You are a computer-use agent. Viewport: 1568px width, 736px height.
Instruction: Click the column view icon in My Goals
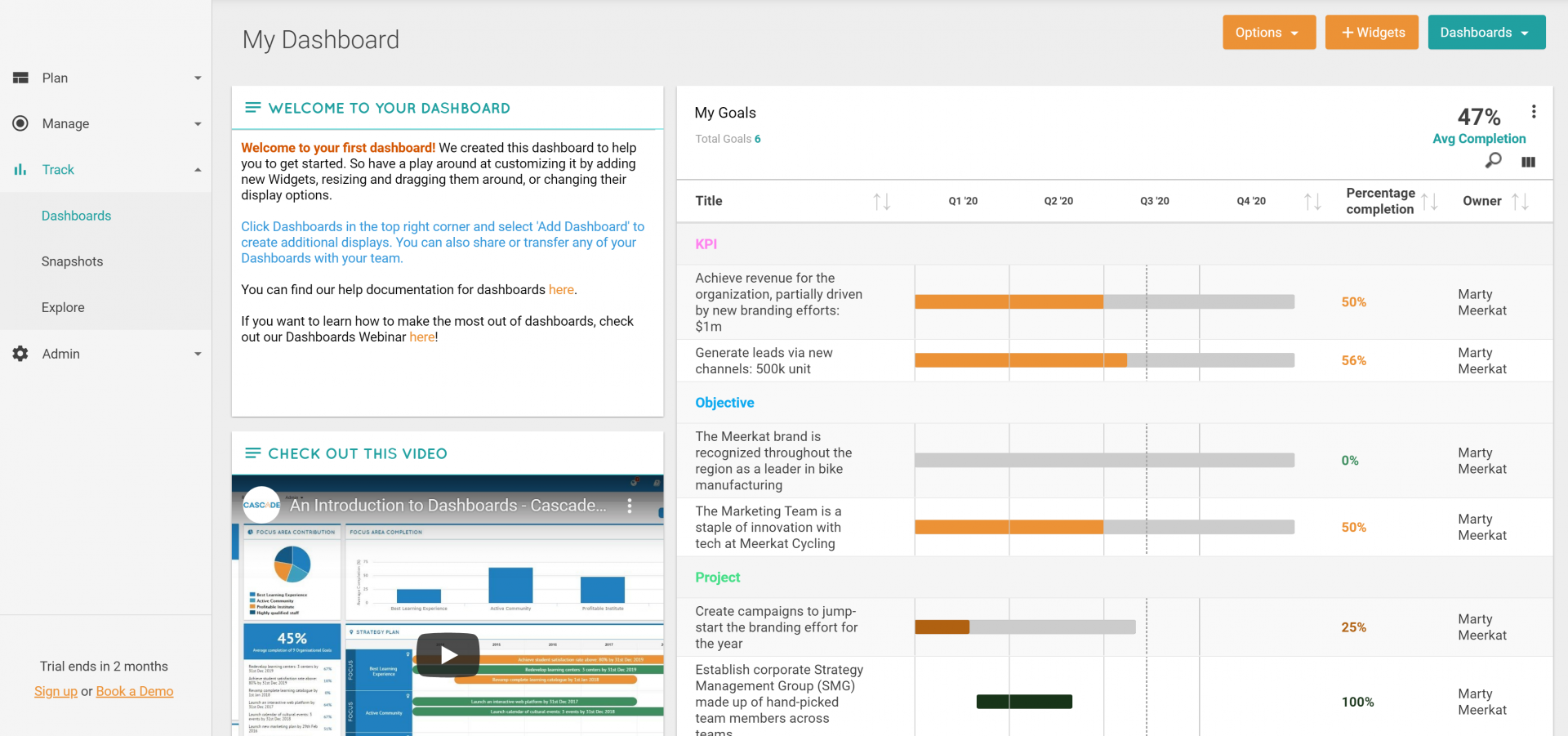coord(1528,162)
